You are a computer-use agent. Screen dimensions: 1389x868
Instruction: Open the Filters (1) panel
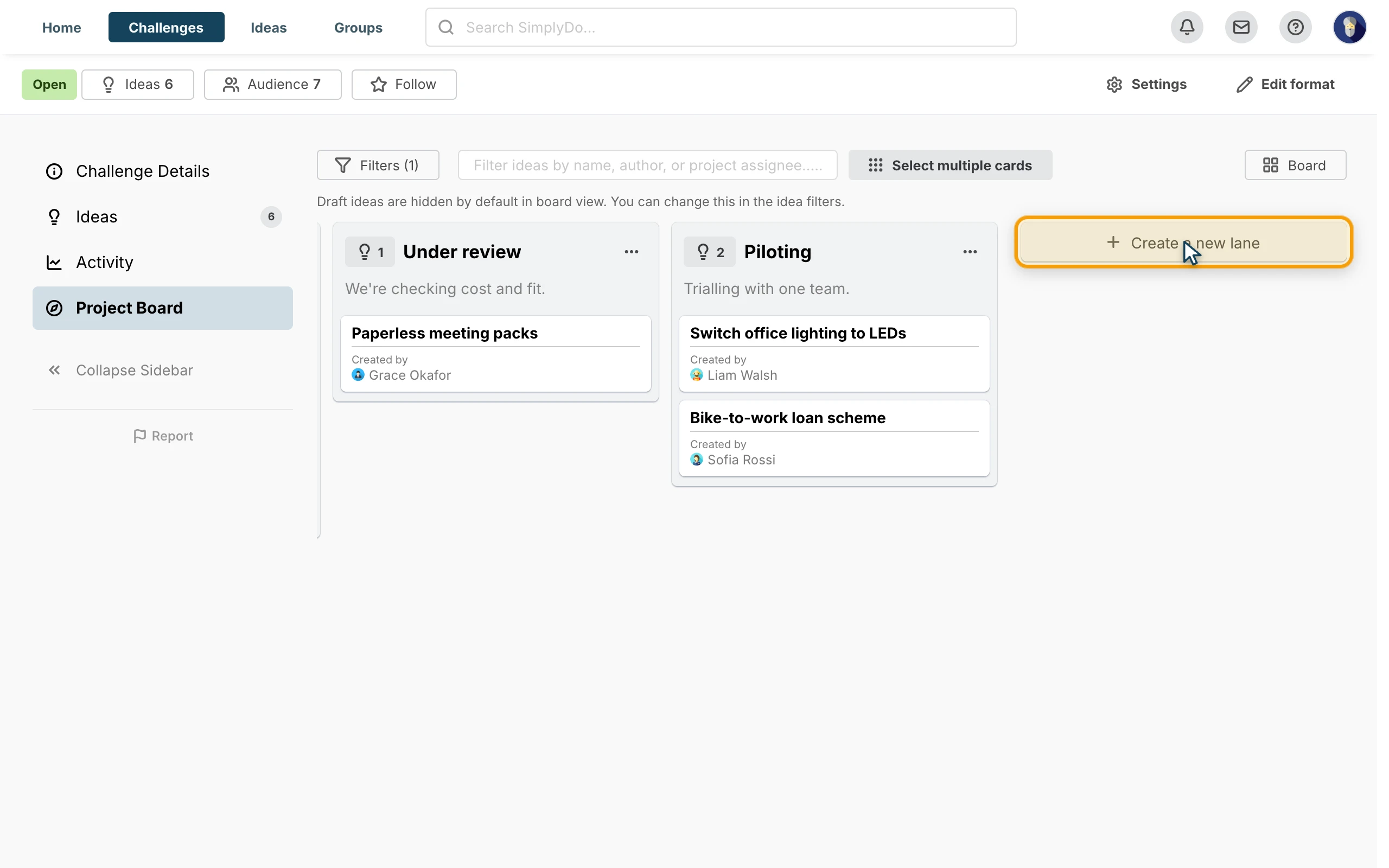pyautogui.click(x=378, y=165)
